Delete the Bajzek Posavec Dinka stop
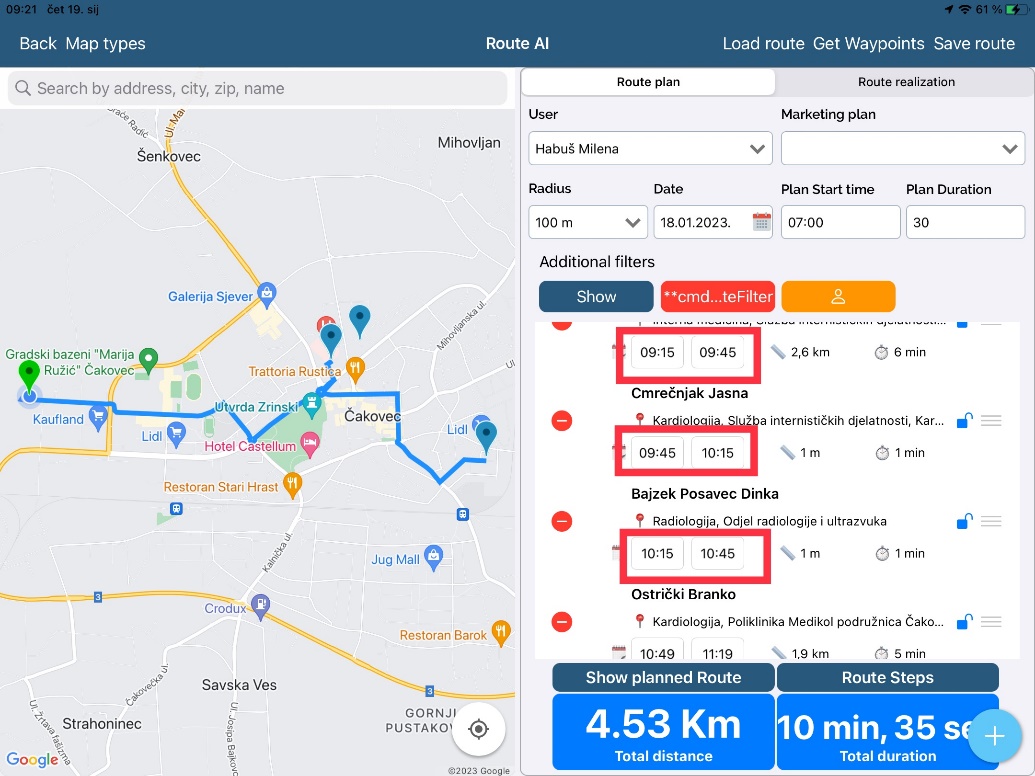This screenshot has height=776, width=1035. tap(562, 521)
